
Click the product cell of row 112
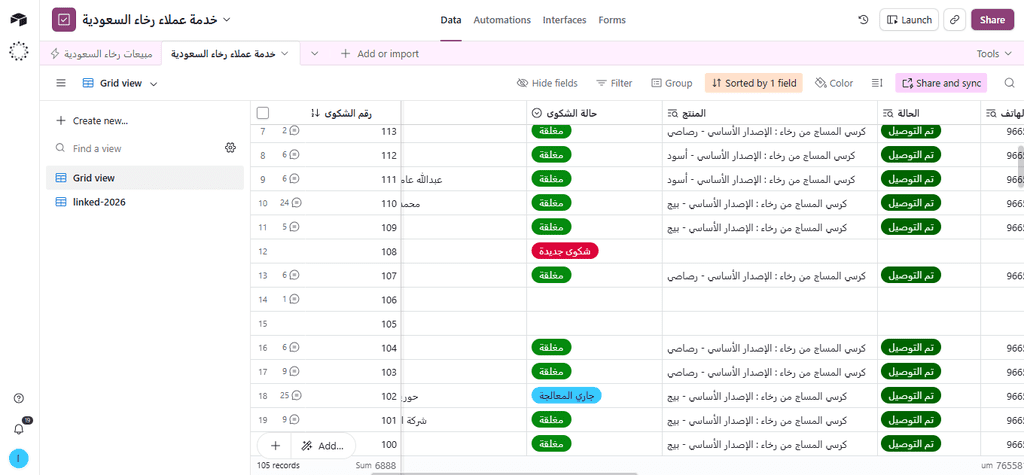[x=769, y=155]
